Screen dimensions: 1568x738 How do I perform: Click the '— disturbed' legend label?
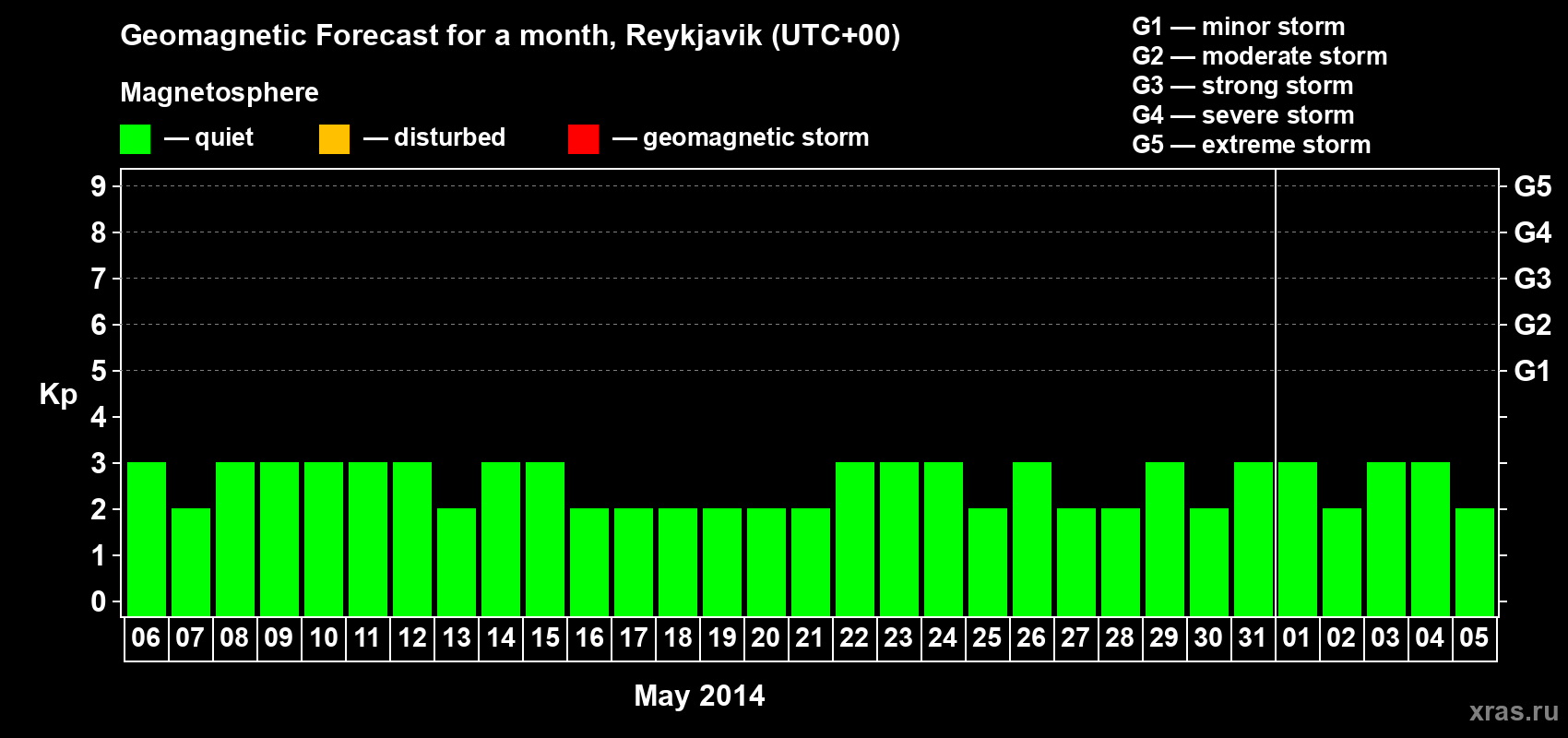434,137
